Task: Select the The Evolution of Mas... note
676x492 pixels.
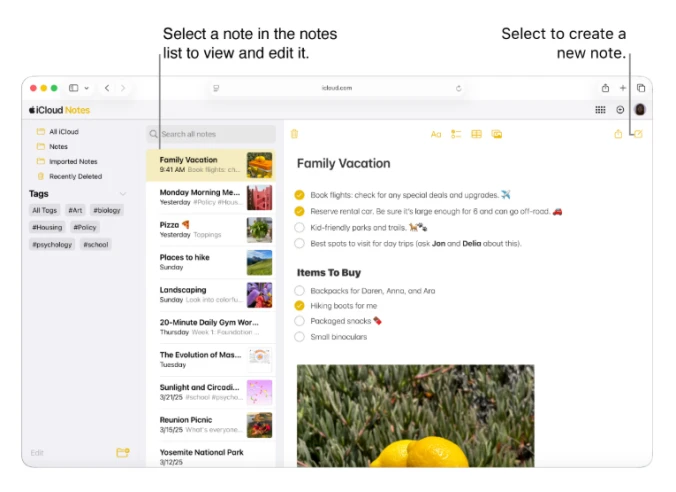Action: (211, 360)
